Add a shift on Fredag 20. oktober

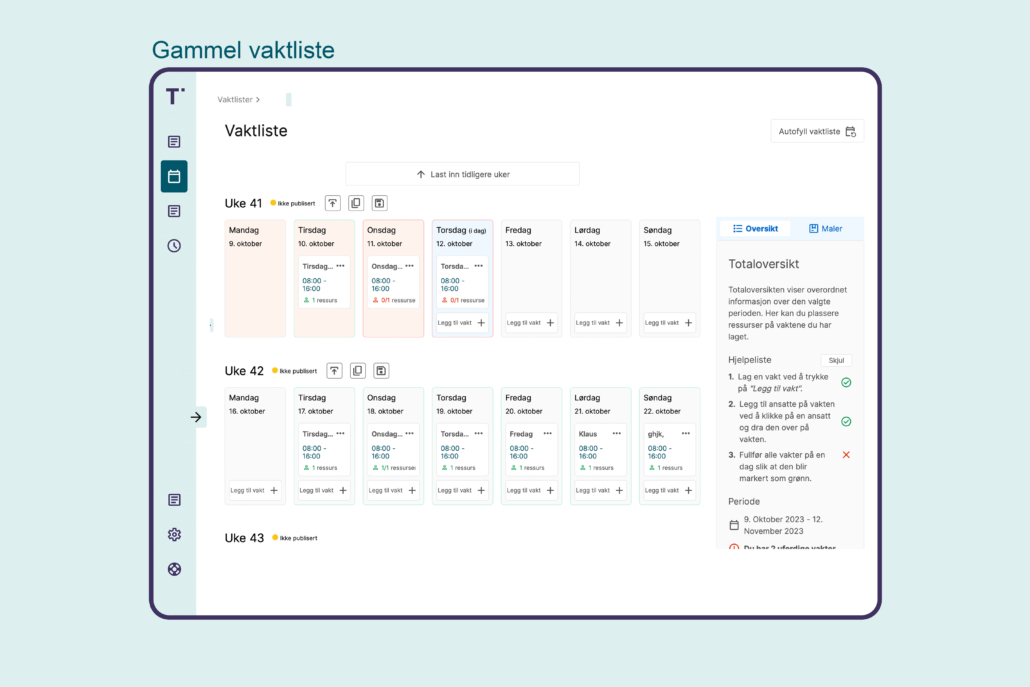pos(531,490)
